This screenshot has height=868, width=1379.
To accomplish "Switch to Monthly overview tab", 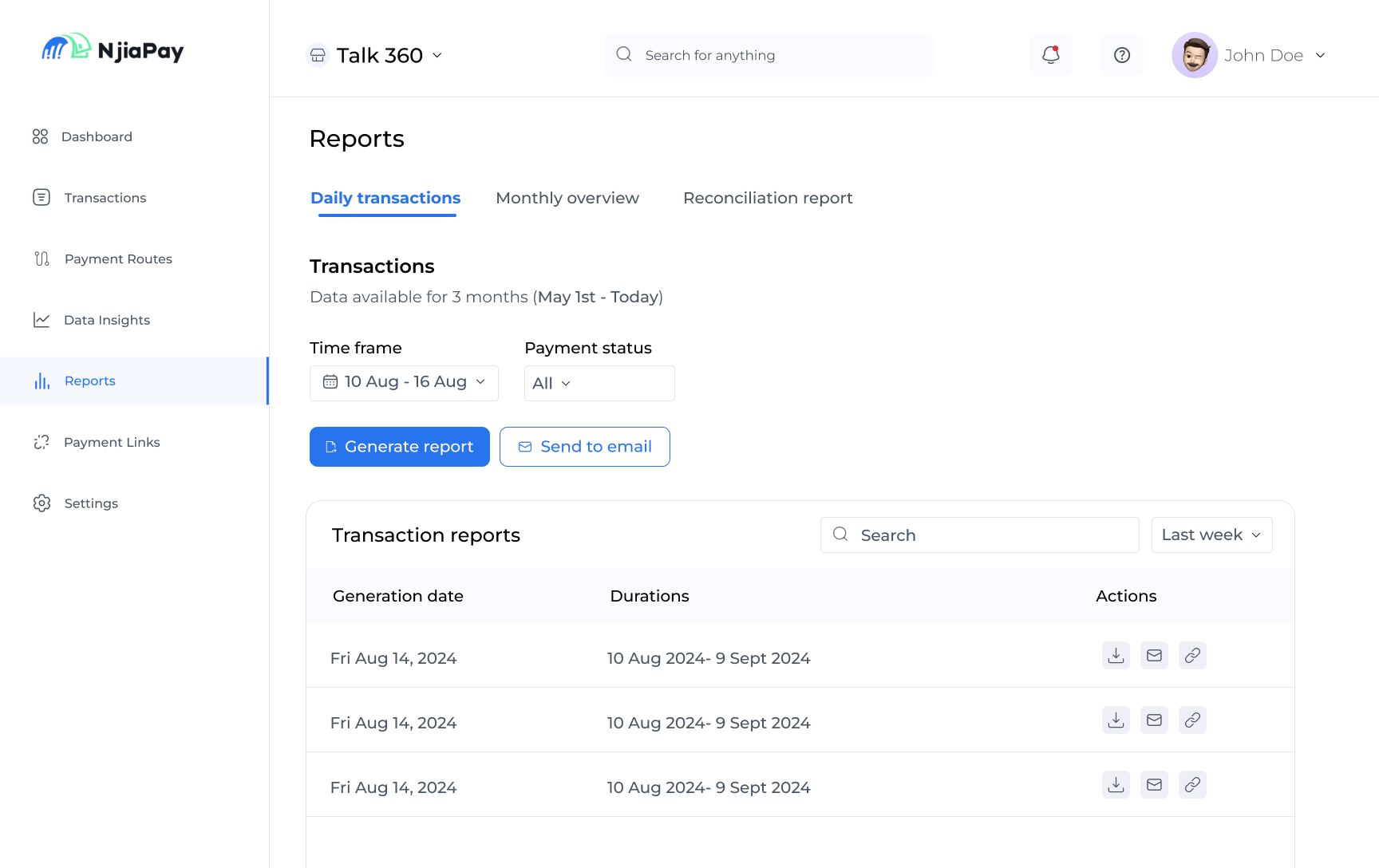I will click(x=567, y=198).
